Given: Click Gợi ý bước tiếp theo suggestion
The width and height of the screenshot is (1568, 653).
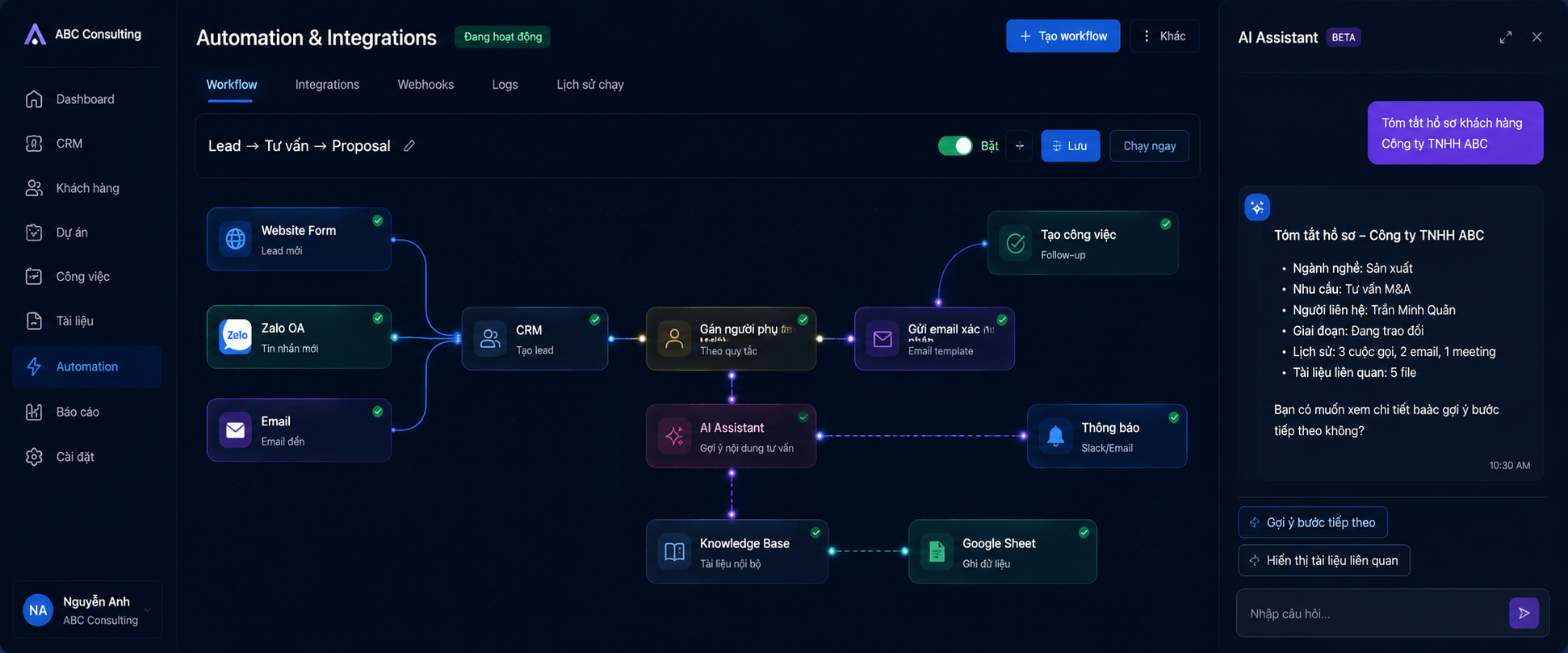Looking at the screenshot, I should [x=1313, y=522].
